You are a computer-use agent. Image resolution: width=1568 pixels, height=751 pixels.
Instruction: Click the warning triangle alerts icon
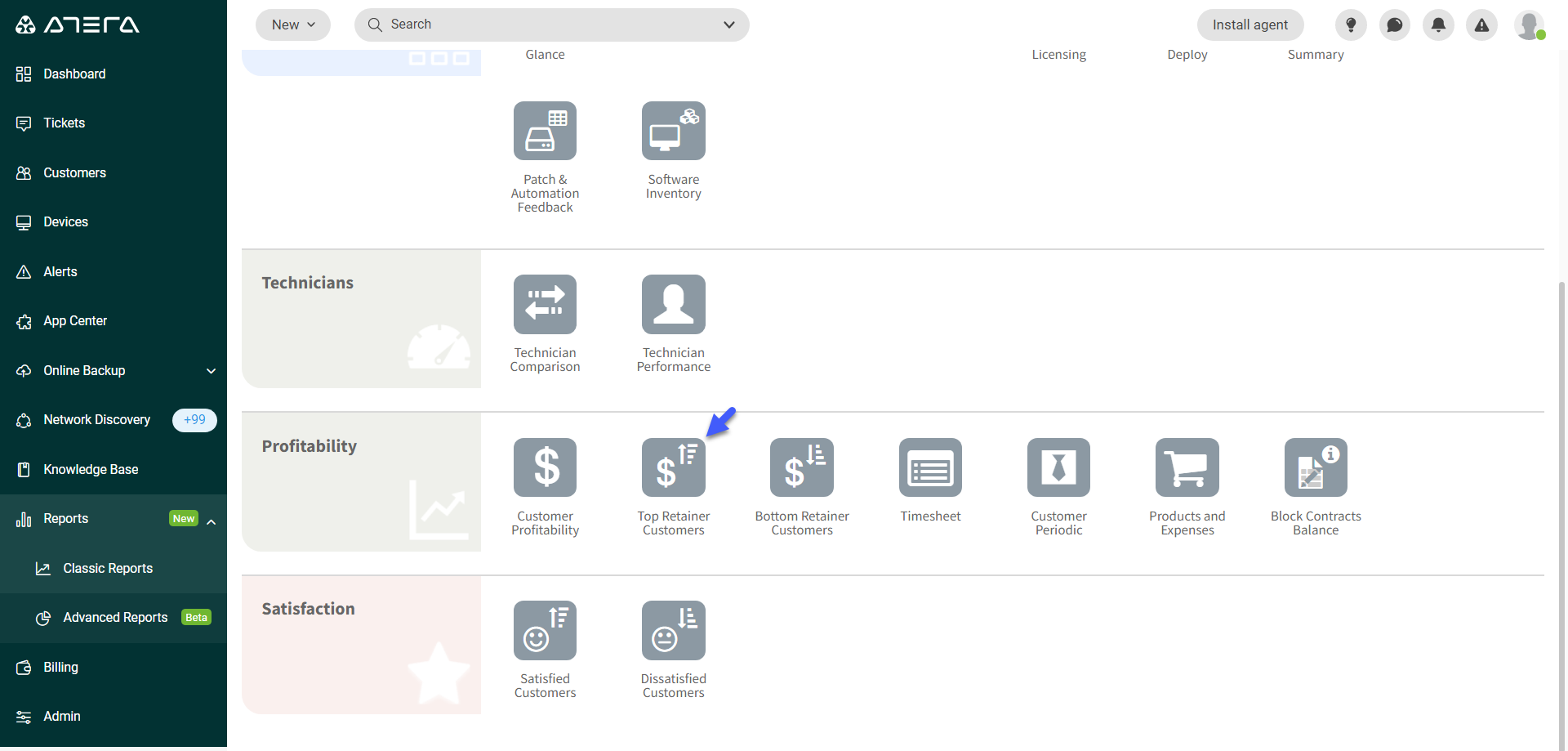click(x=1481, y=25)
